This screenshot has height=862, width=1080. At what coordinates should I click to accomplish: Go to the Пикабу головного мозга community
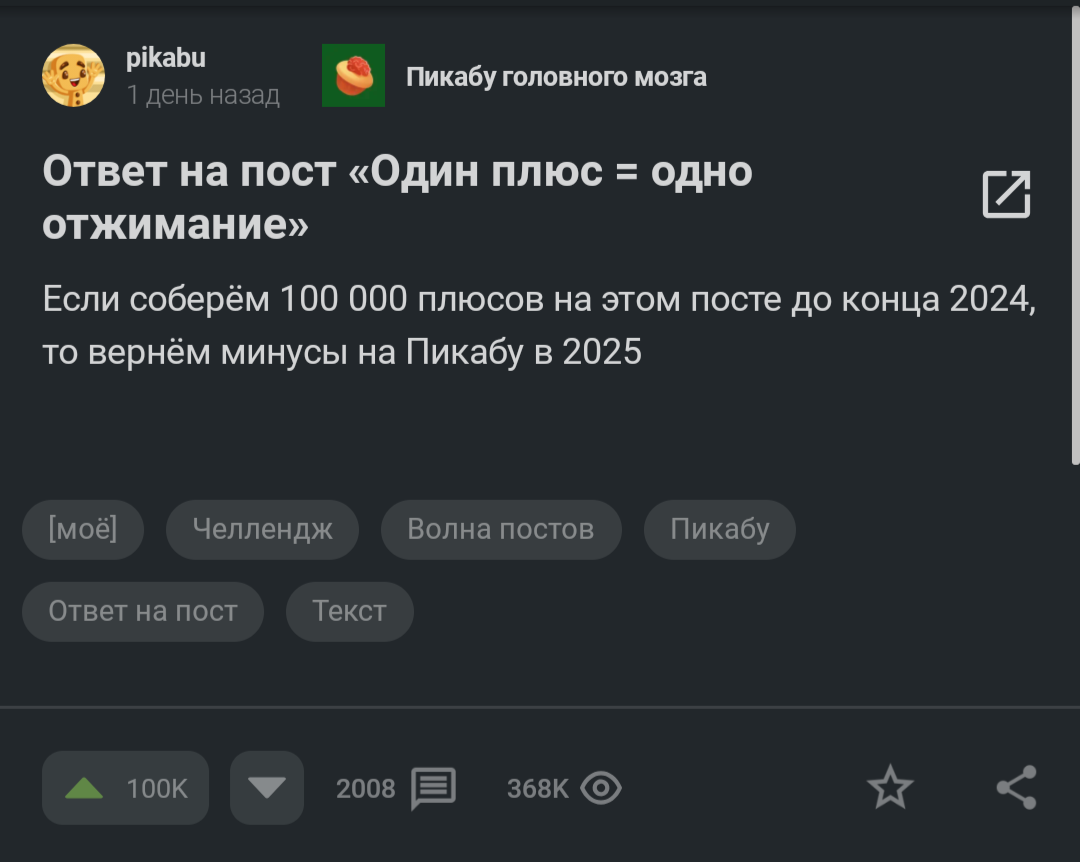(x=556, y=77)
